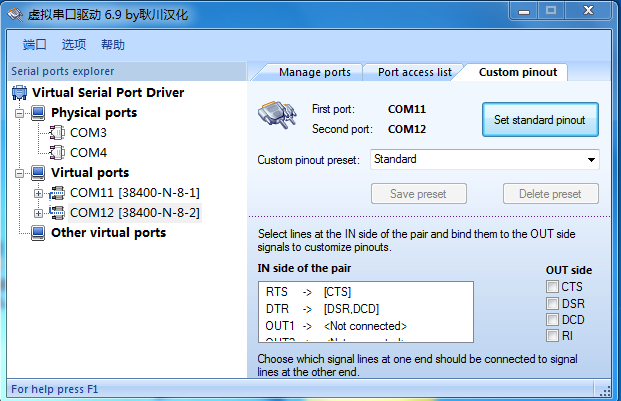Image resolution: width=621 pixels, height=401 pixels.
Task: Enable the RI checkbox on OUT side
Action: pyautogui.click(x=552, y=336)
